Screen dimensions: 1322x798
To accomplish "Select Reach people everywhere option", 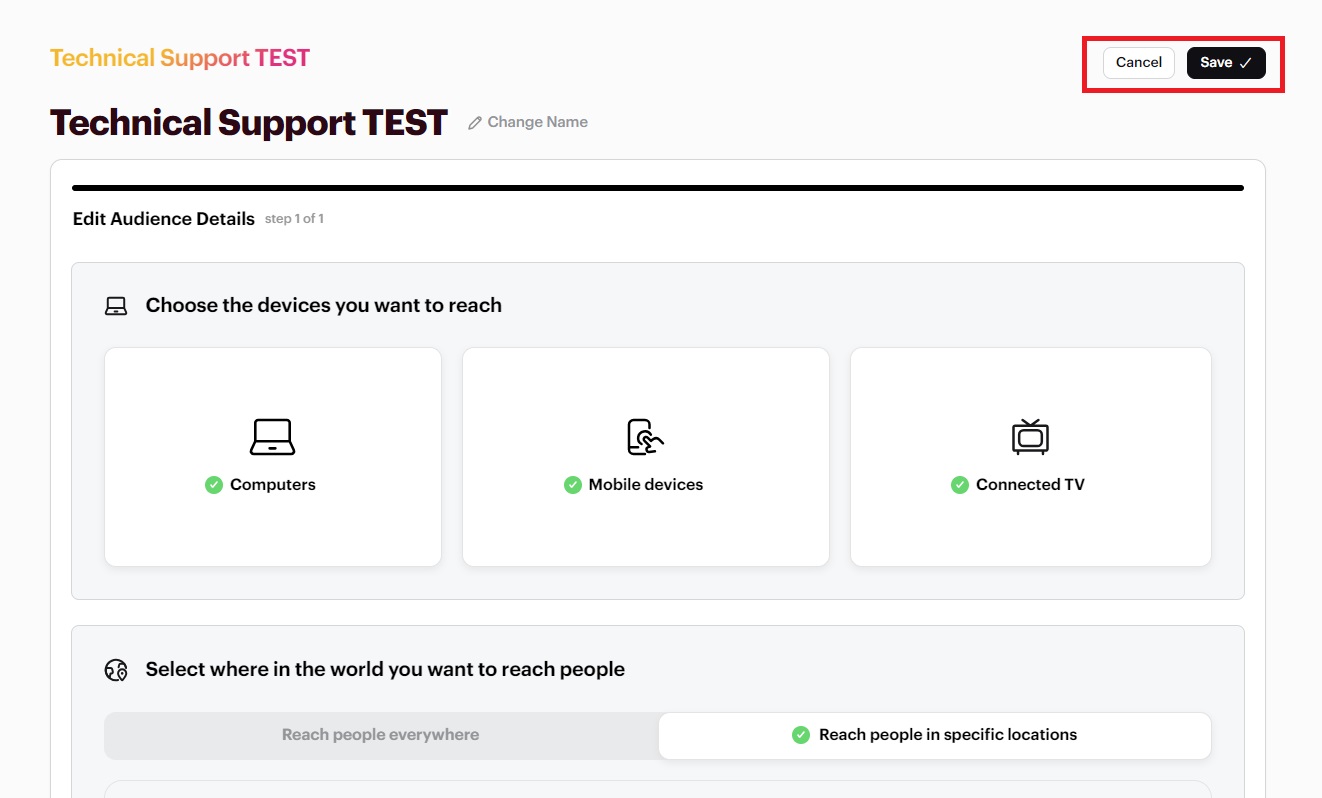I will click(381, 735).
